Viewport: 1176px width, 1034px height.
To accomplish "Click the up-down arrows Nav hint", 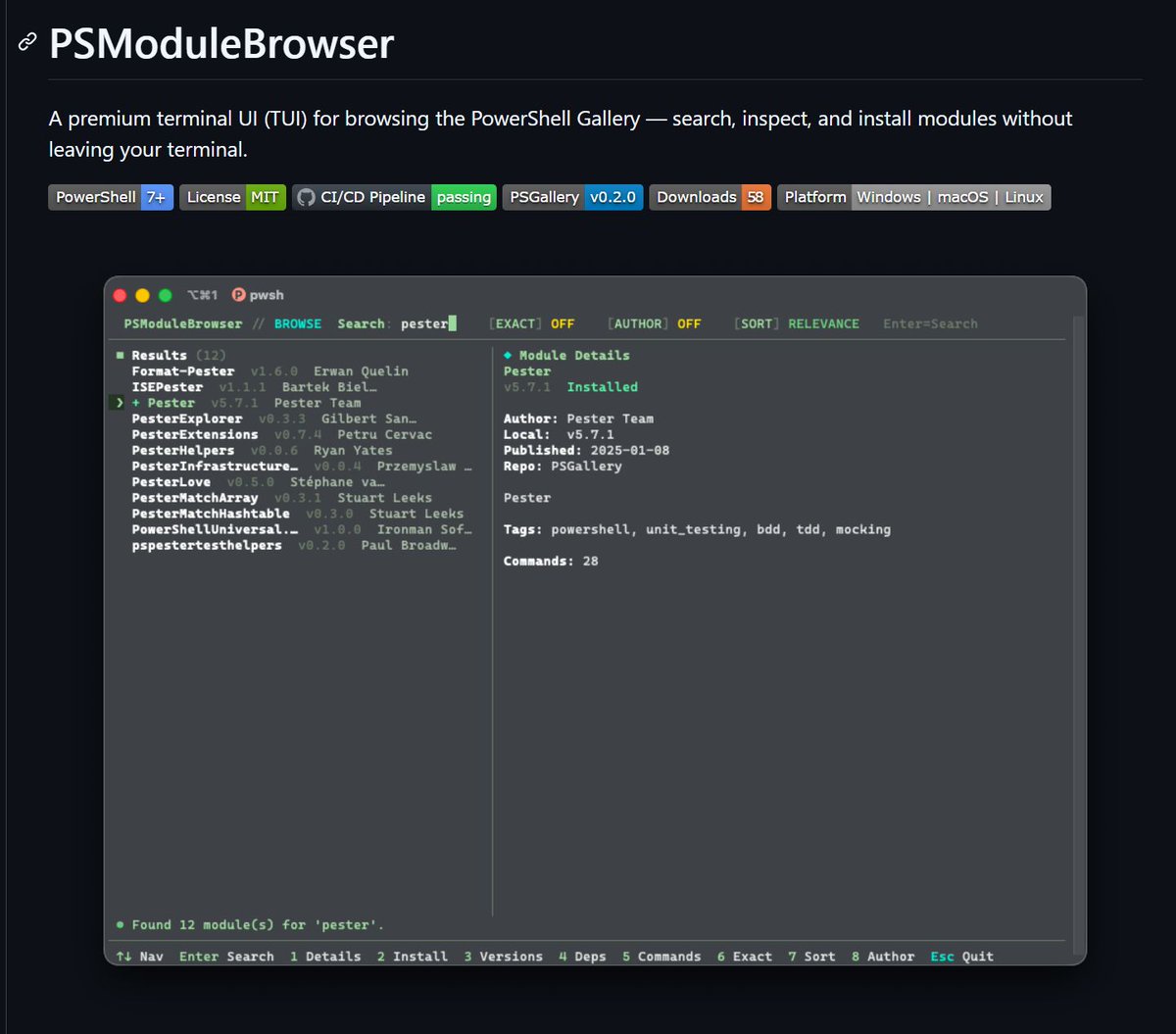I will [x=140, y=957].
